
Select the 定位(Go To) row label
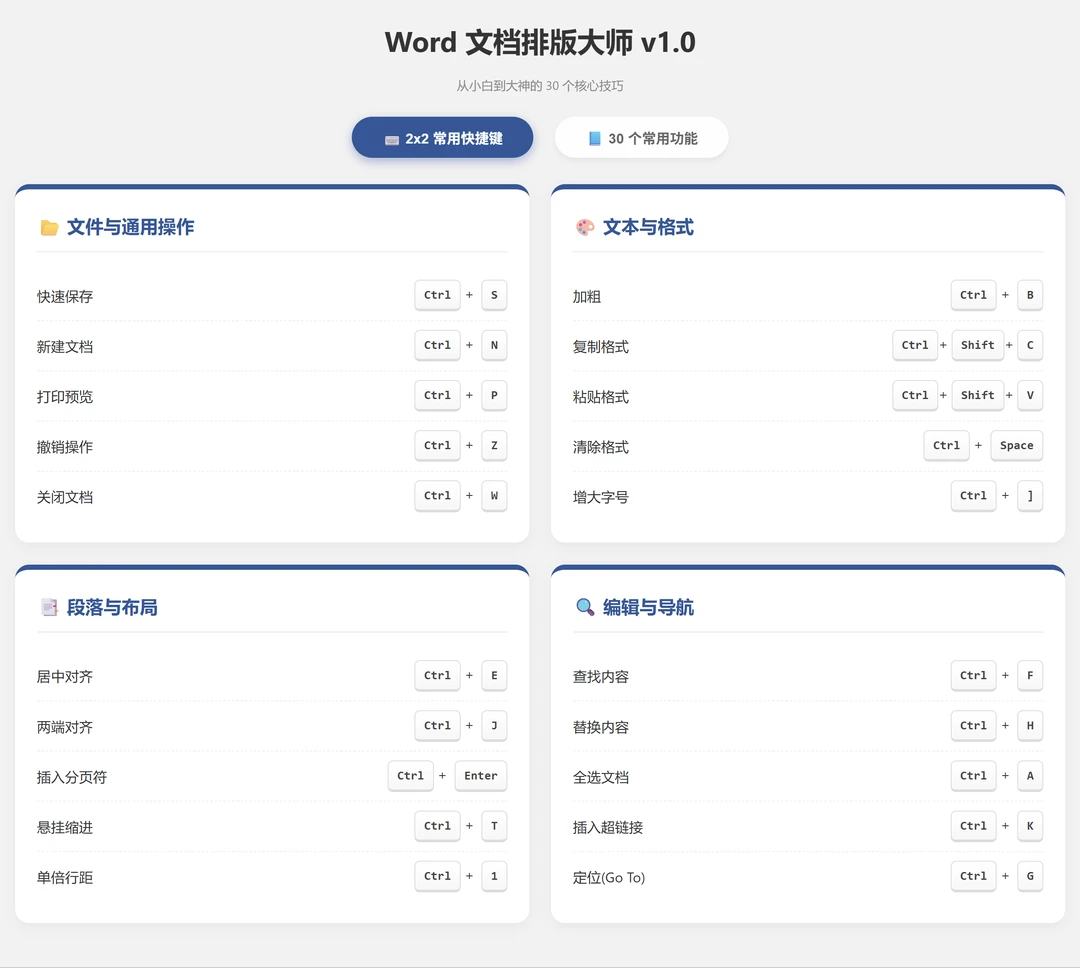[x=609, y=878]
